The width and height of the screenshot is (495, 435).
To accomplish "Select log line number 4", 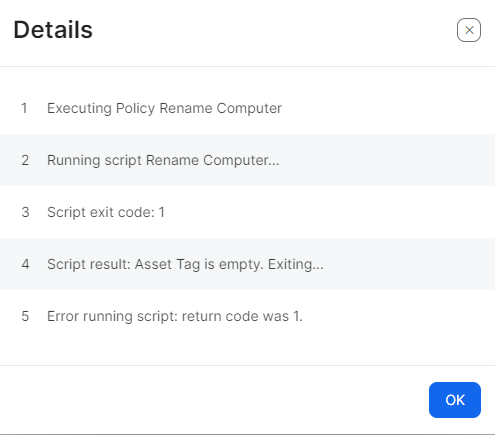I will 25,264.
